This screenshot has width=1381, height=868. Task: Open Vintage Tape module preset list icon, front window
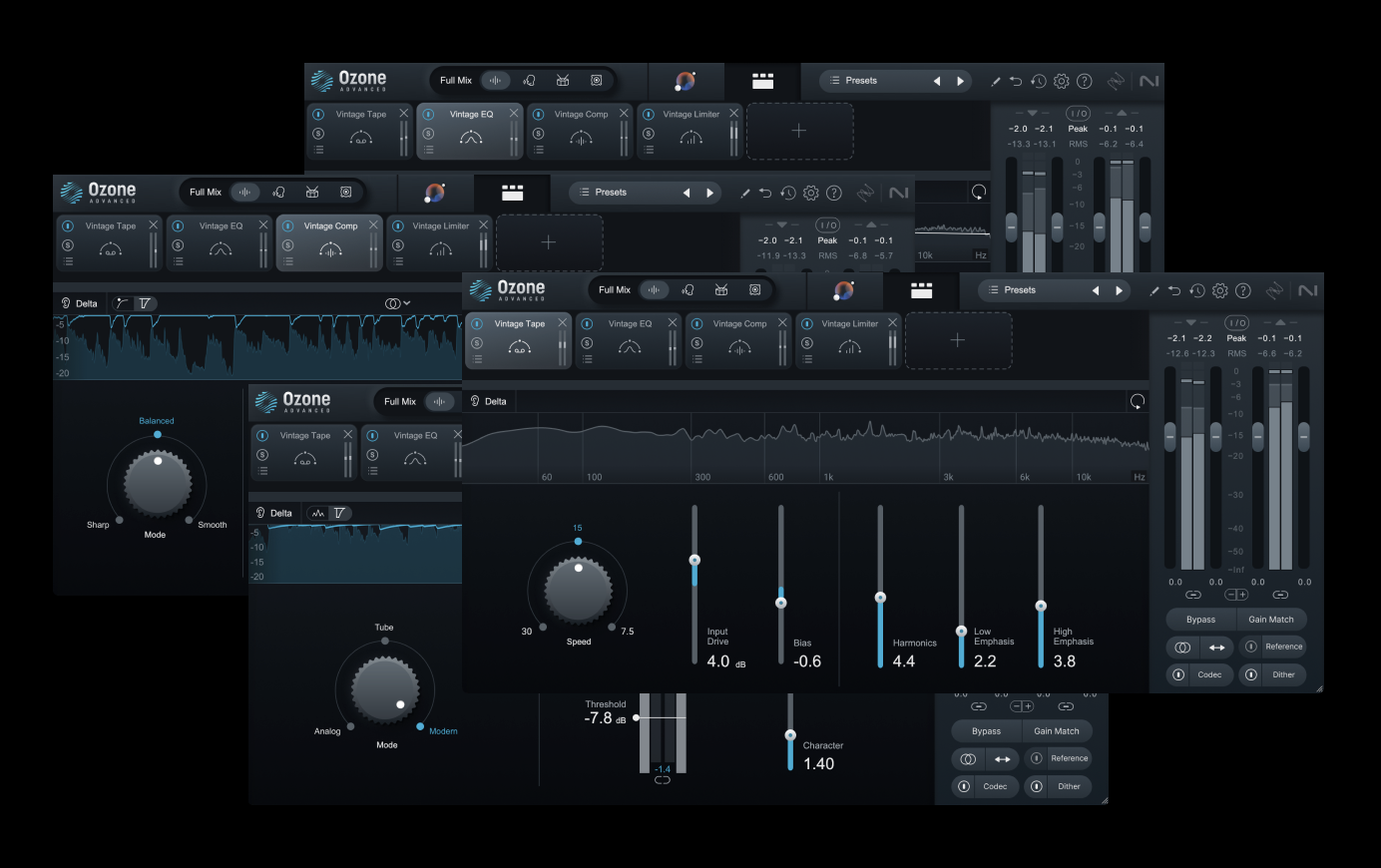477,359
